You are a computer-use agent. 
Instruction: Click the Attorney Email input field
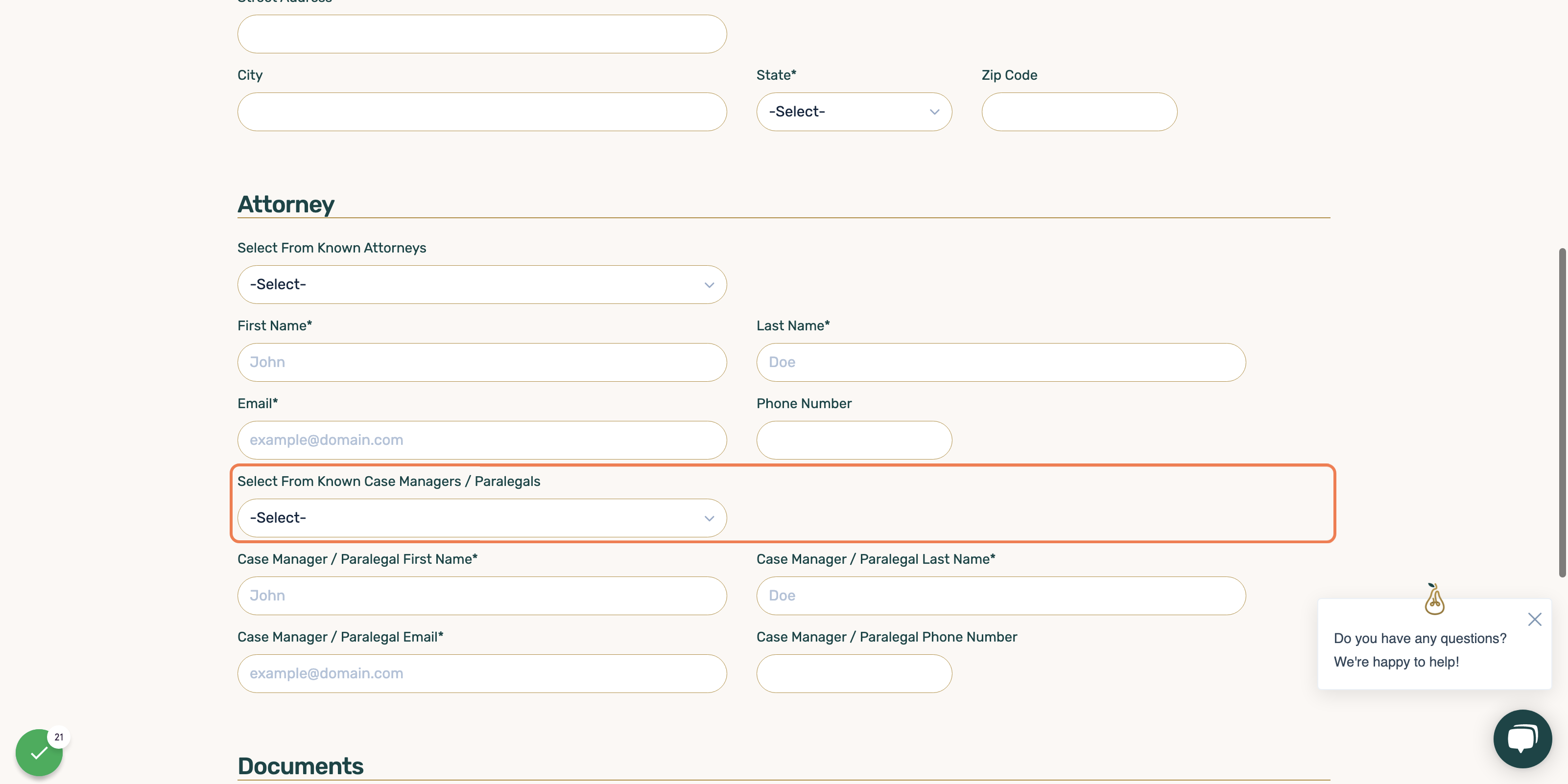482,440
